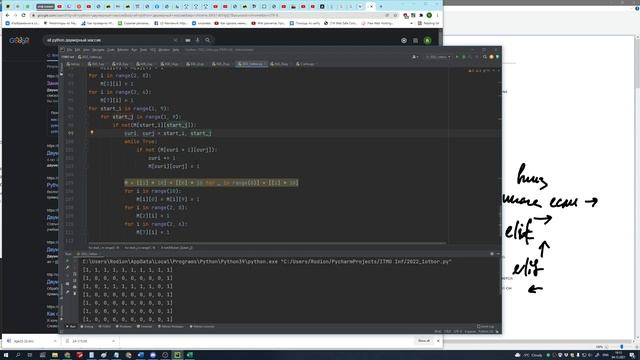Open a new Chrome tab with plus button
The width and height of the screenshot is (640, 360).
381,6
